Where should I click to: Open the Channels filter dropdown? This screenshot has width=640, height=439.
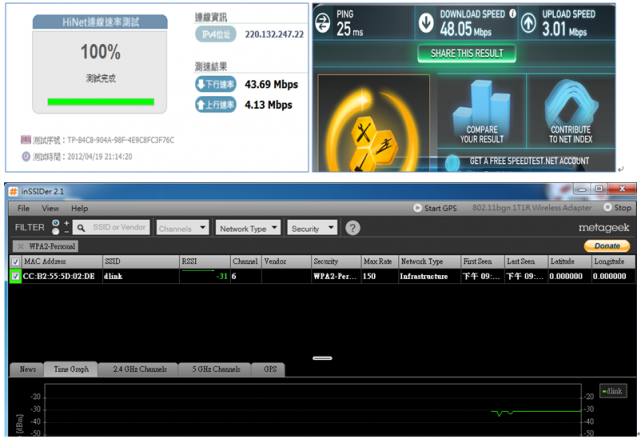tap(182, 228)
